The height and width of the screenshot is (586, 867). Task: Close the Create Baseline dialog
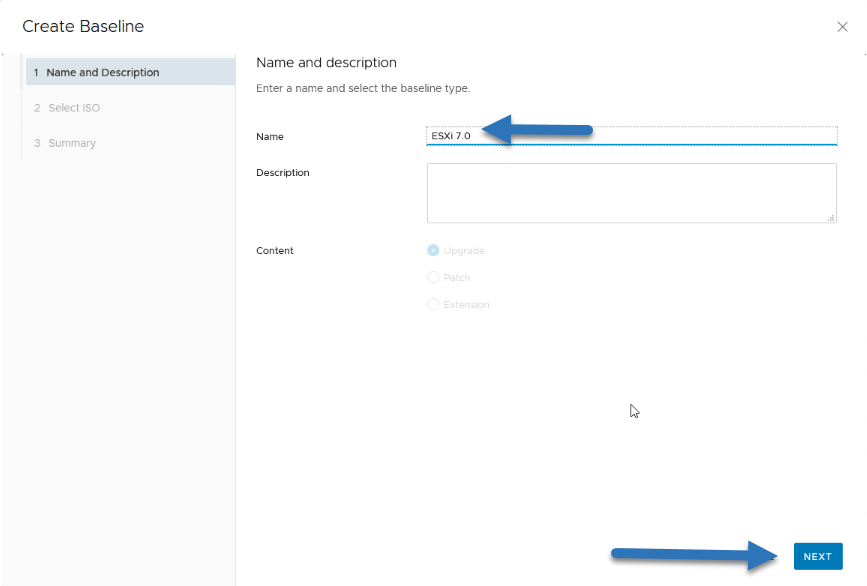pyautogui.click(x=842, y=27)
